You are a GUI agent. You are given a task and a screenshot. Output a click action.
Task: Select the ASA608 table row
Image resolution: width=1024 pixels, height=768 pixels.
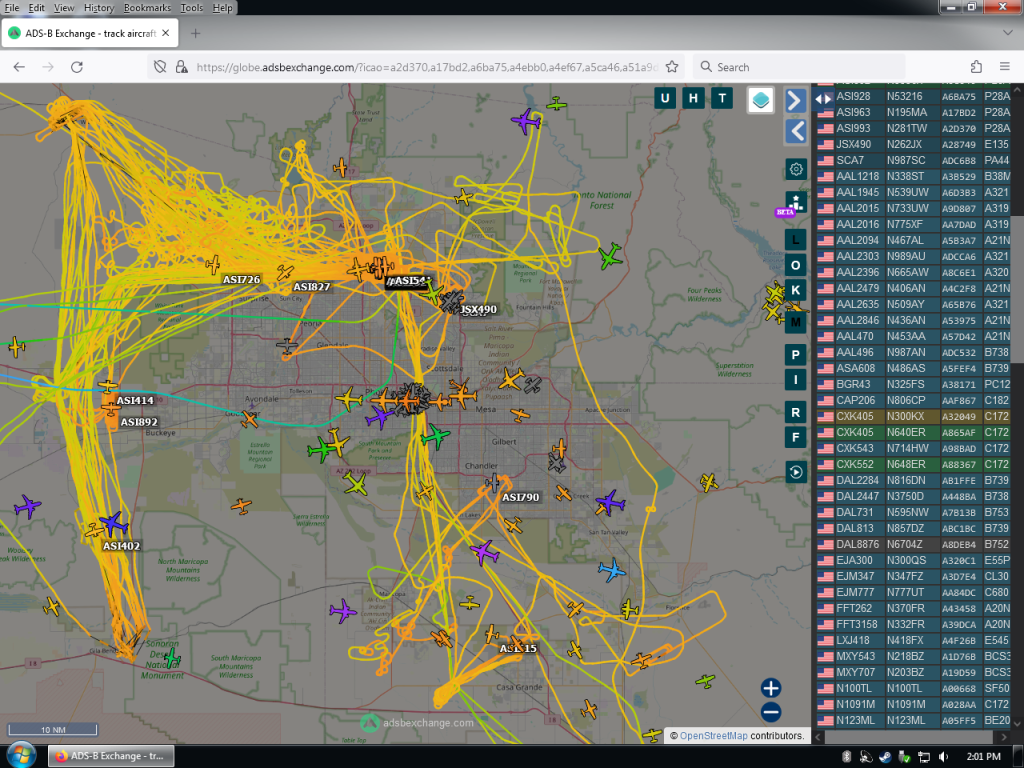click(x=913, y=368)
